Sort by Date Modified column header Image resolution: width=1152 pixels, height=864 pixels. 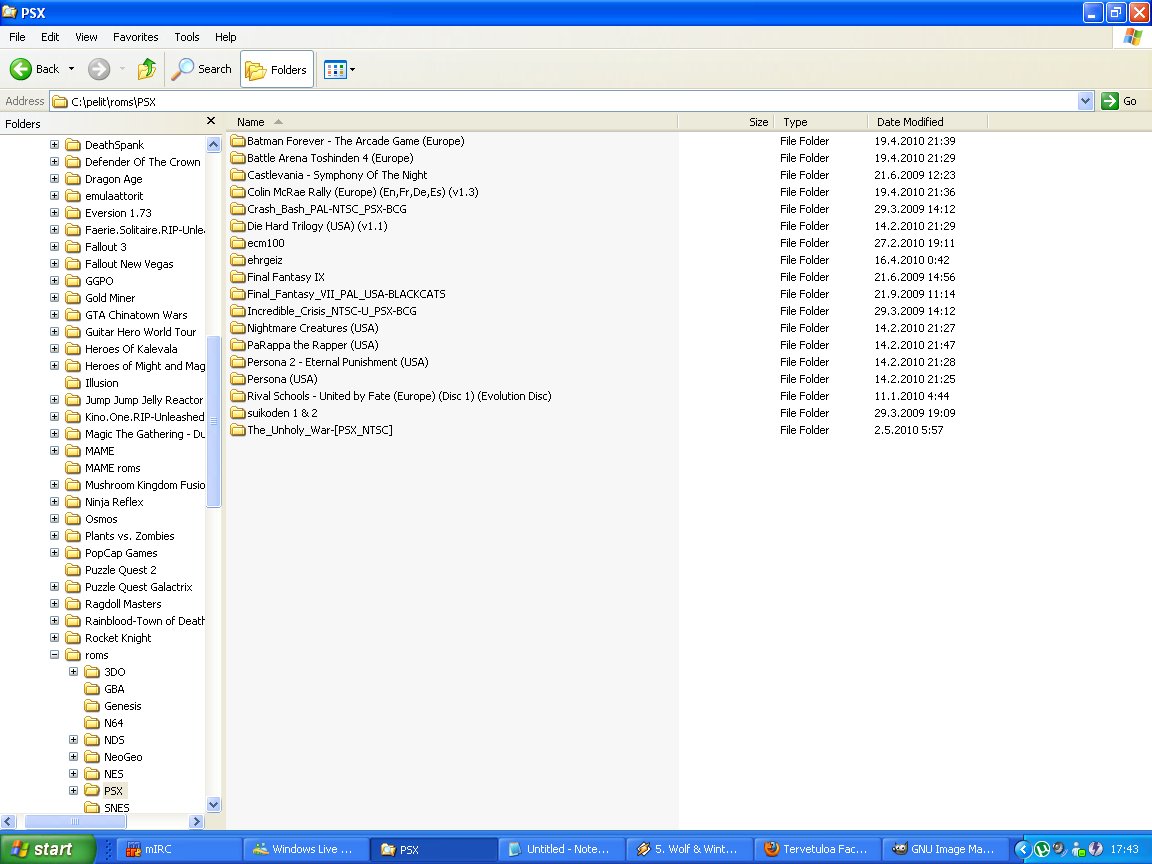(x=910, y=122)
